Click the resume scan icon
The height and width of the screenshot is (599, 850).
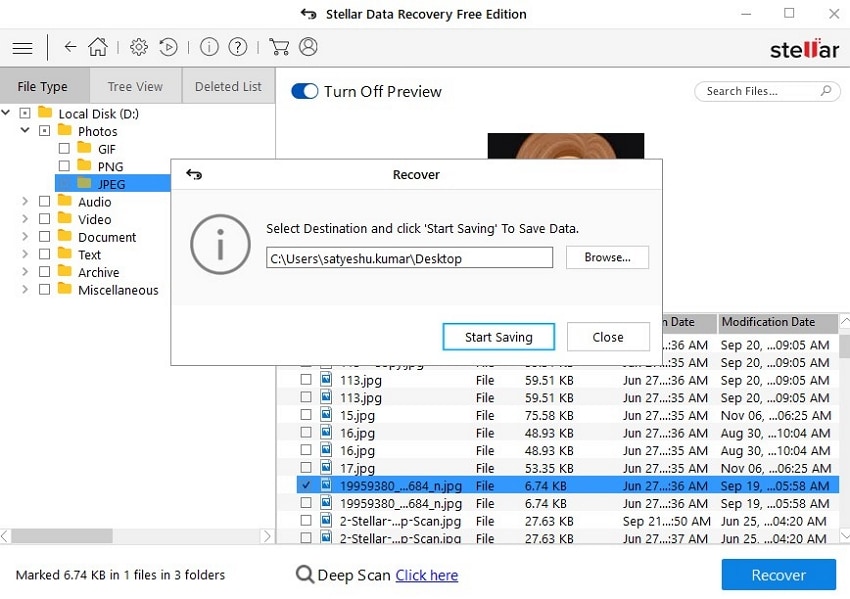170,46
